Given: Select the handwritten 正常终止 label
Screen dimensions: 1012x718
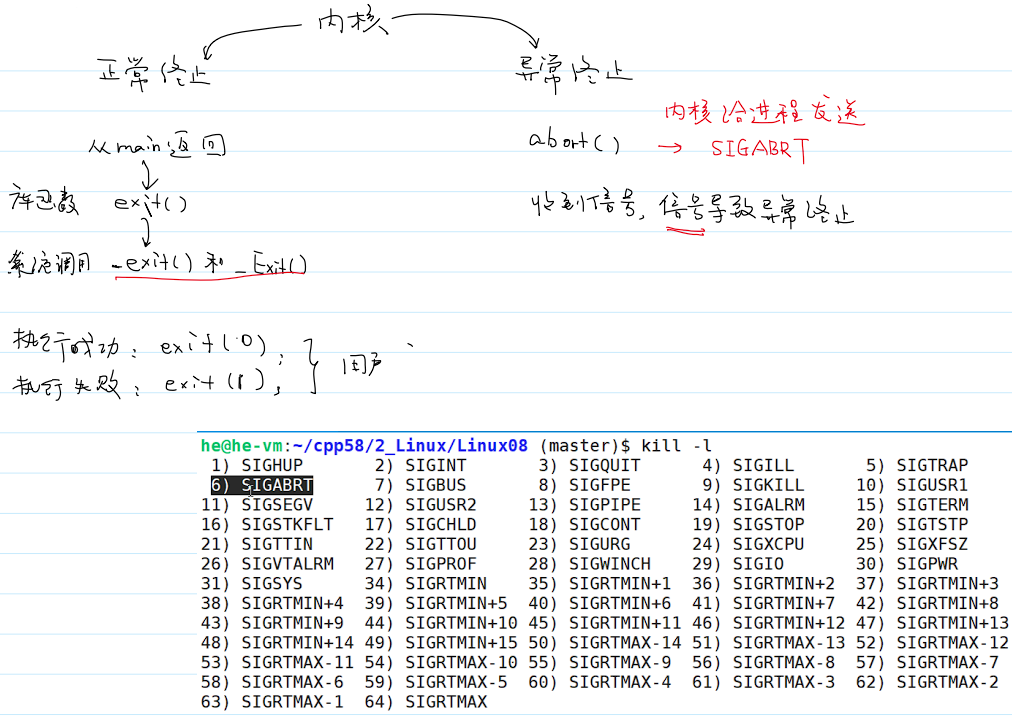Looking at the screenshot, I should pos(154,72).
